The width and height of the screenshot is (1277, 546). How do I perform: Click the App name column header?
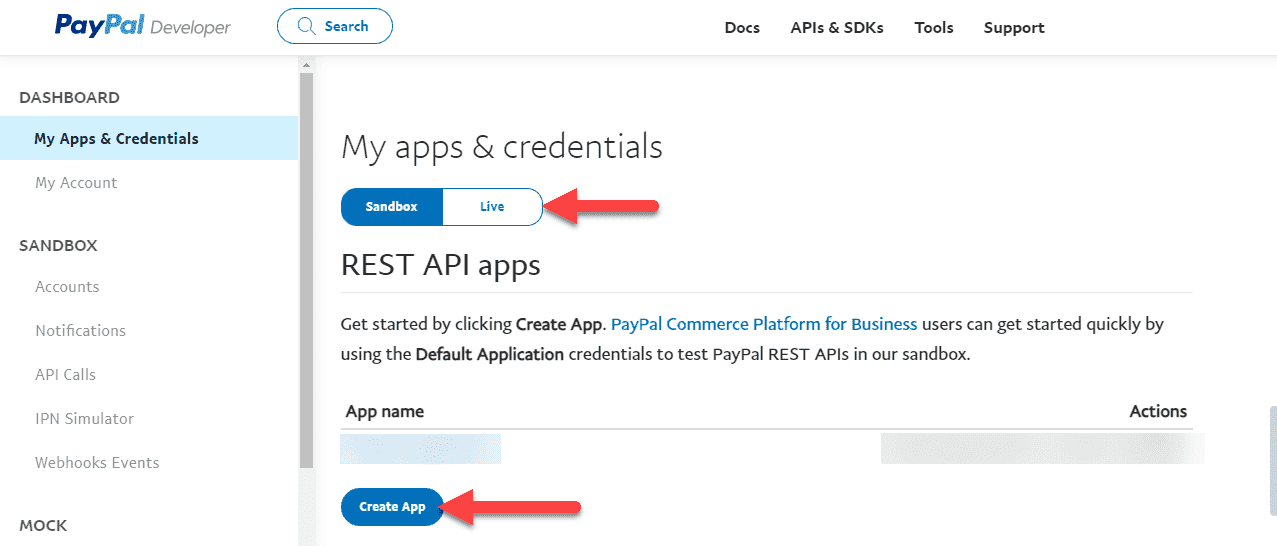pyautogui.click(x=385, y=411)
